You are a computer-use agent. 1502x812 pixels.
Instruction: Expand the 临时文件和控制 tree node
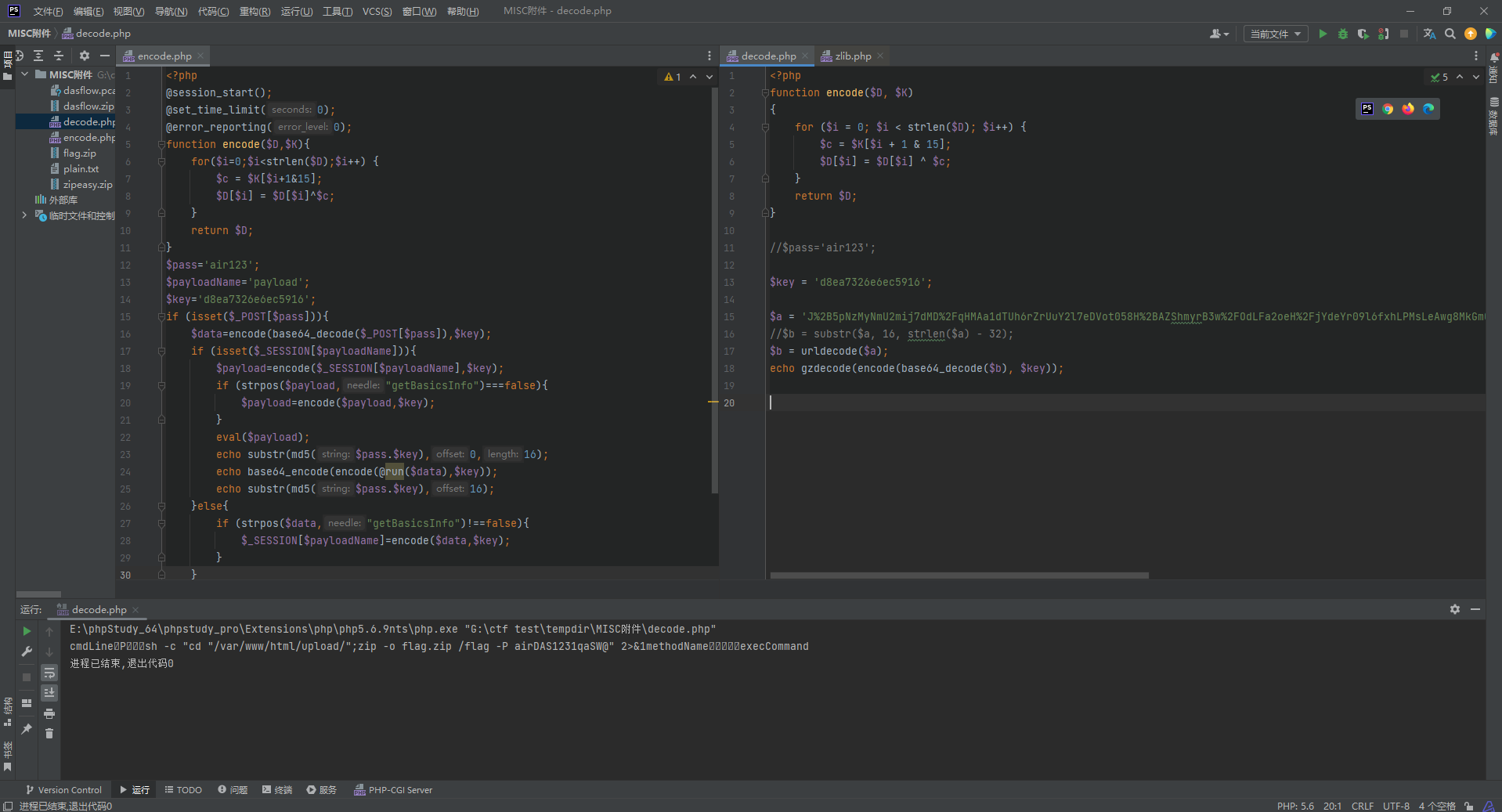25,215
